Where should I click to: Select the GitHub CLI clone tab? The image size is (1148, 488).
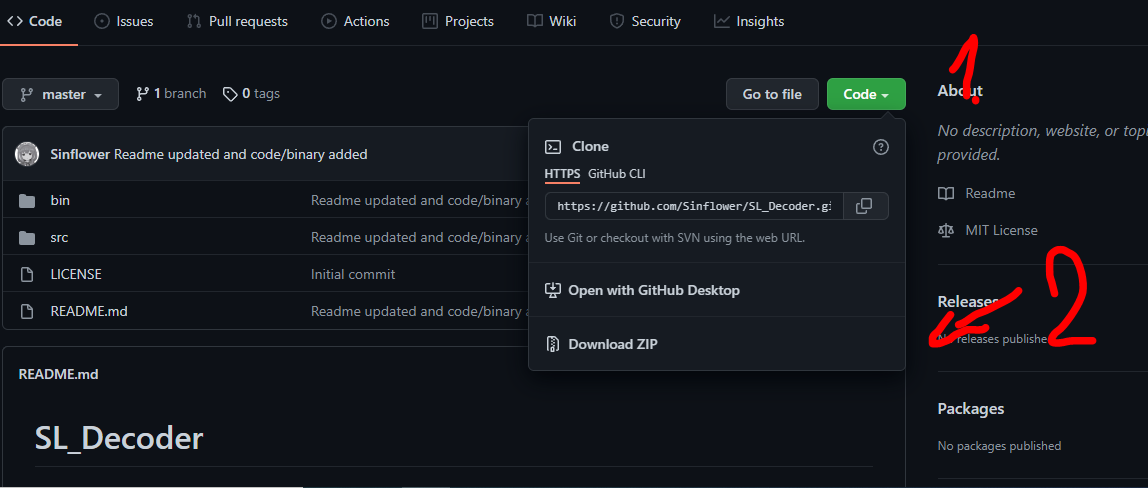pos(617,174)
